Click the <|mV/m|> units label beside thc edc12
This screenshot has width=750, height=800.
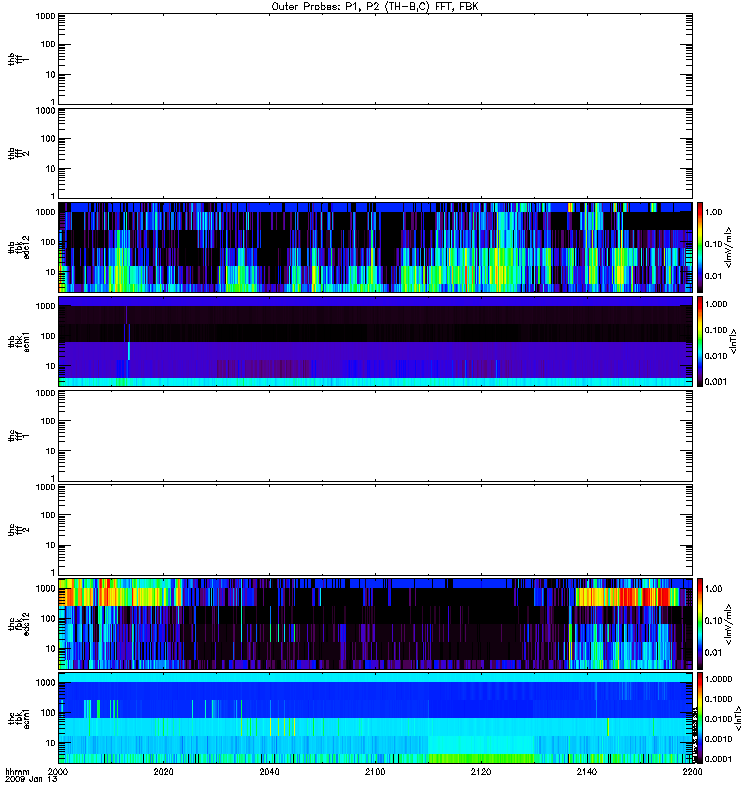[x=729, y=624]
